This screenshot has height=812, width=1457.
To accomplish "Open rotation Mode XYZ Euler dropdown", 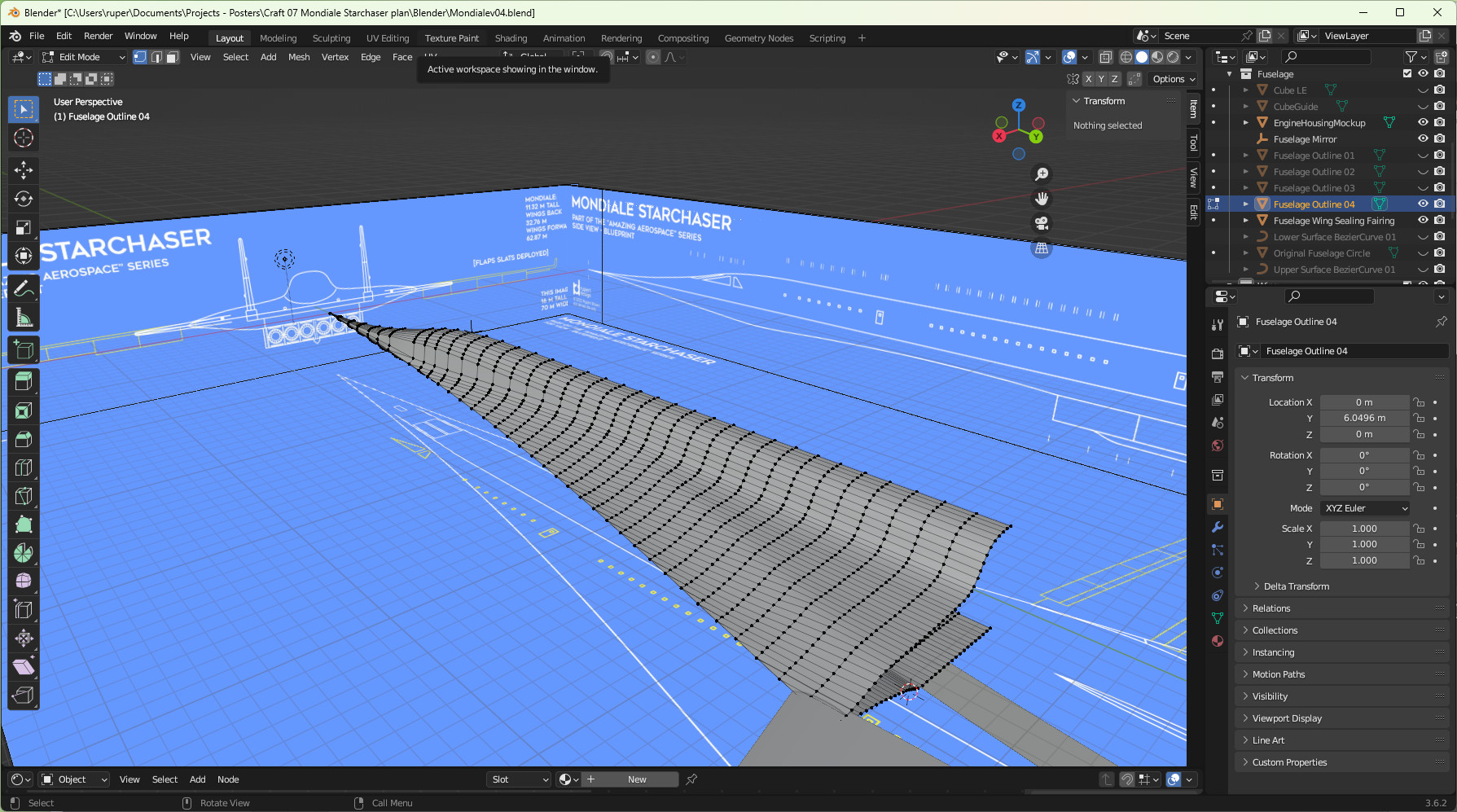I will coord(1365,508).
